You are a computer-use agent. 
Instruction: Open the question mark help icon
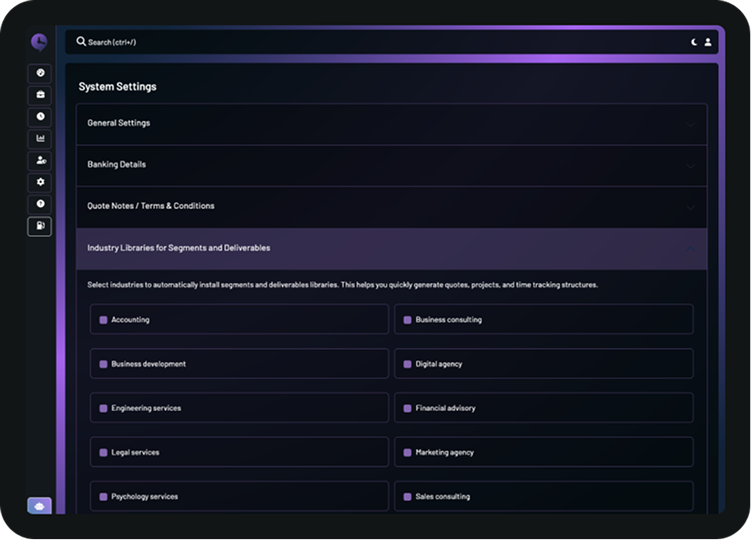pyautogui.click(x=40, y=204)
